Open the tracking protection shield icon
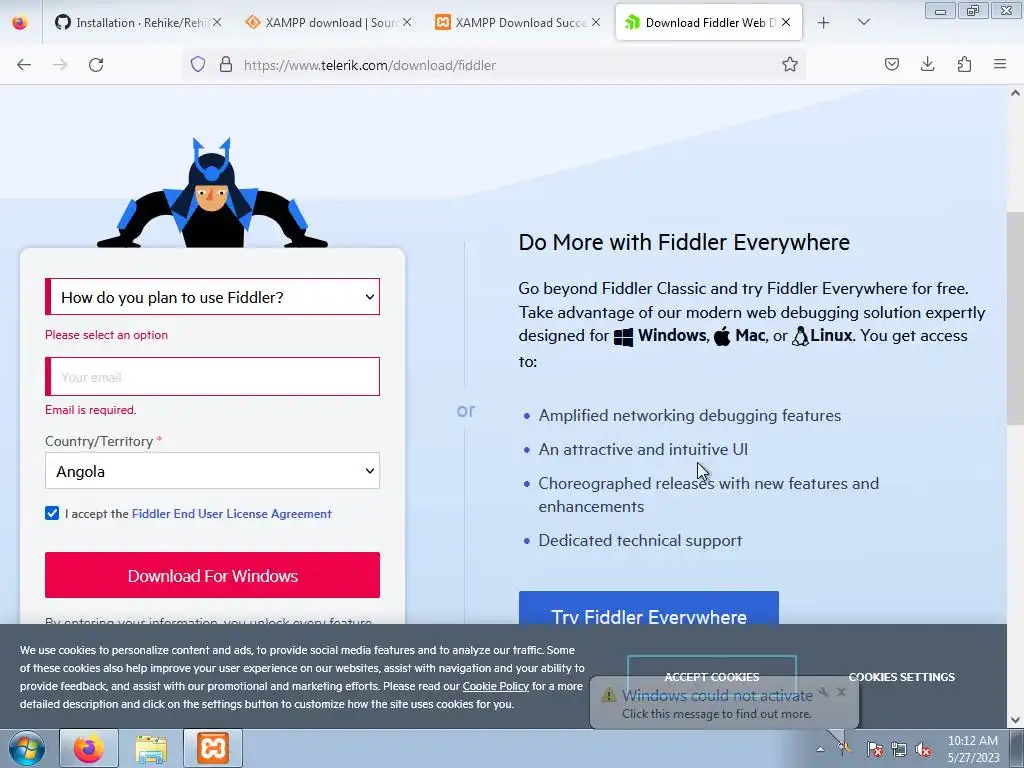The height and width of the screenshot is (768, 1024). tap(198, 64)
